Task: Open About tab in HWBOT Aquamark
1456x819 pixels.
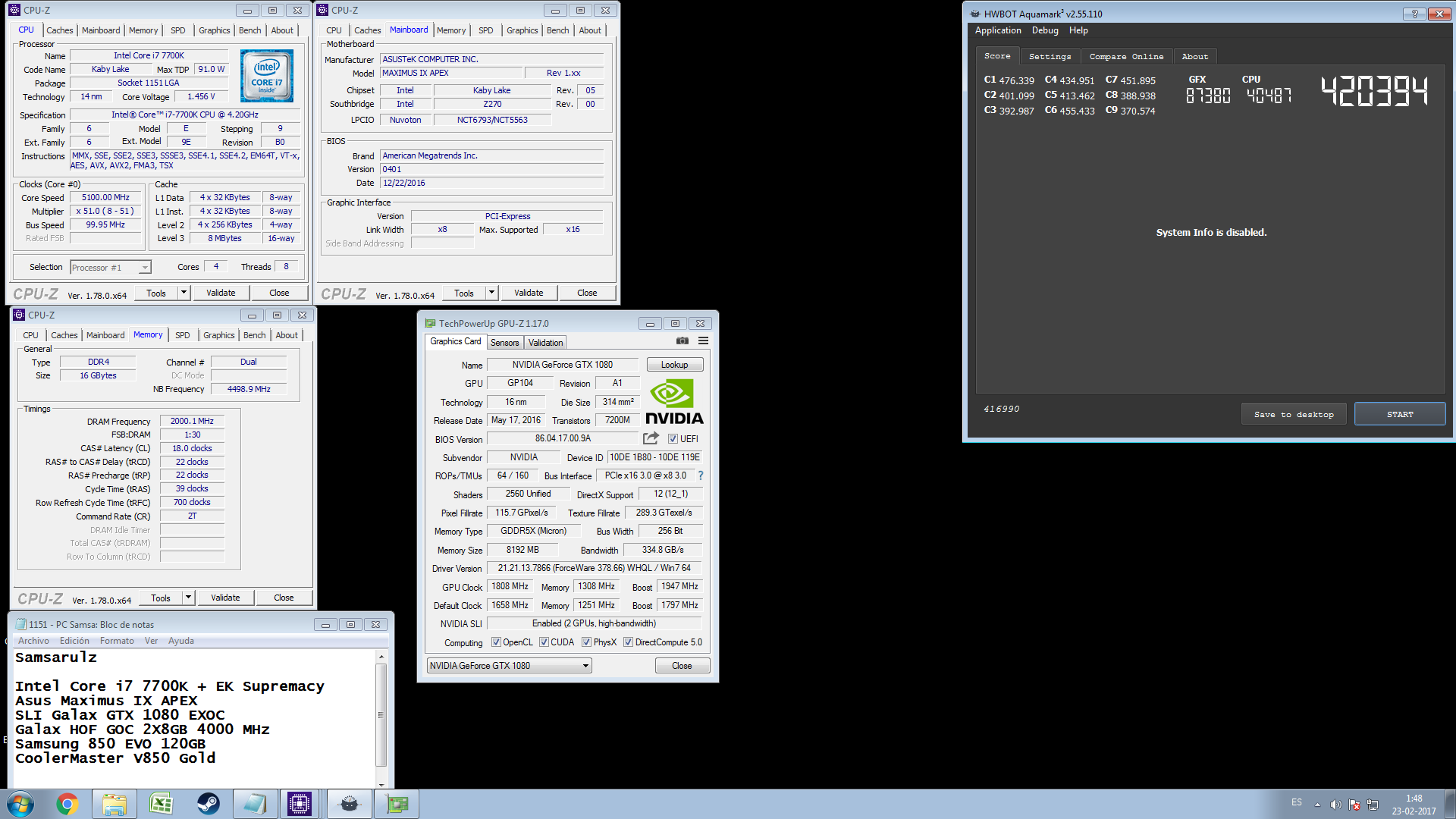Action: [x=1194, y=56]
